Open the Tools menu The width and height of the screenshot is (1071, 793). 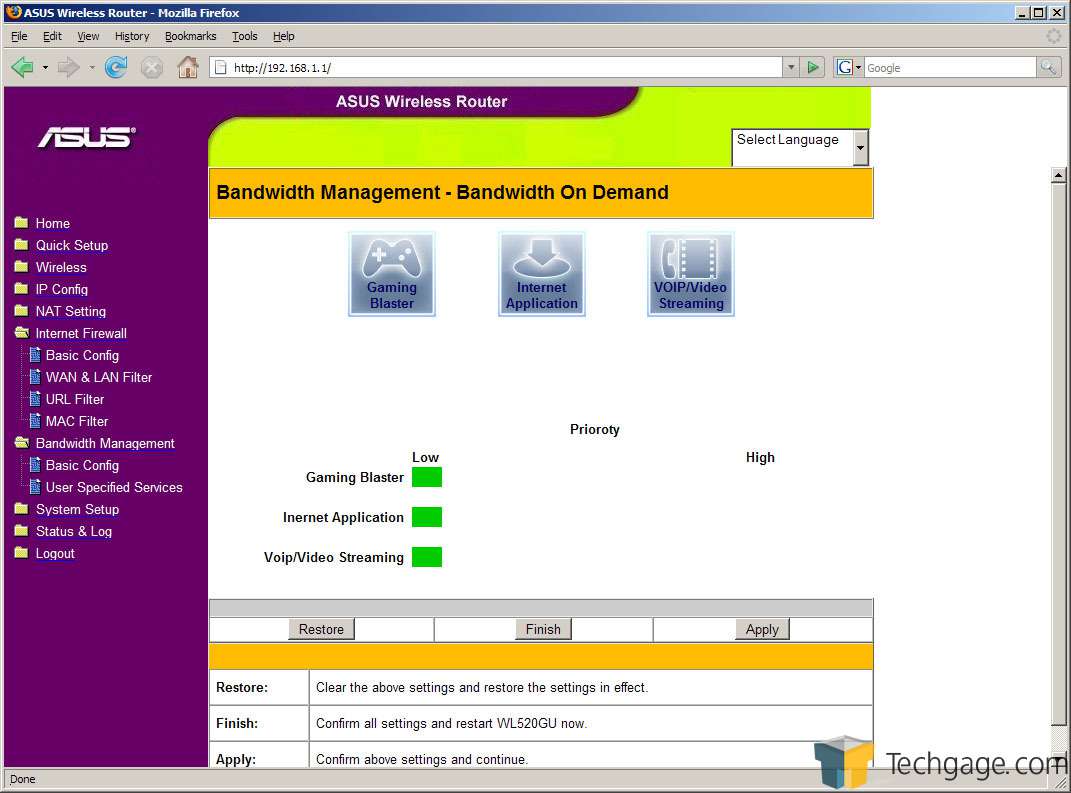[x=245, y=36]
